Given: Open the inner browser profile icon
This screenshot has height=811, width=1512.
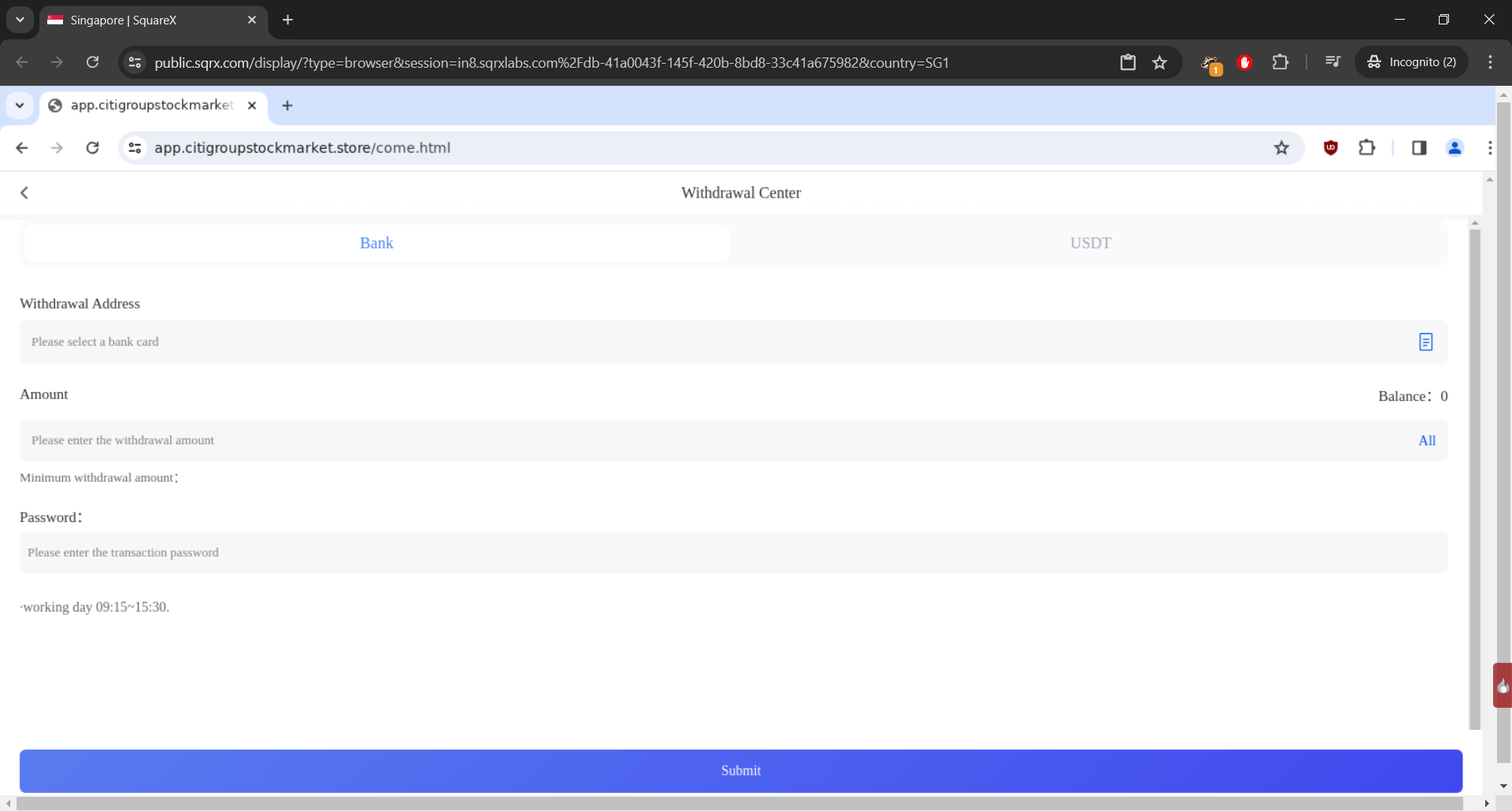Looking at the screenshot, I should pyautogui.click(x=1455, y=148).
